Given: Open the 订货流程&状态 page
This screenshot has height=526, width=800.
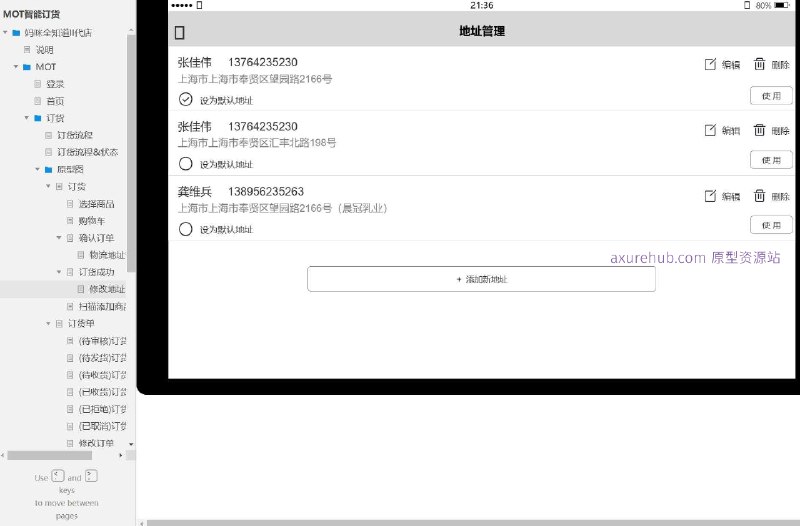Looking at the screenshot, I should tap(87, 152).
